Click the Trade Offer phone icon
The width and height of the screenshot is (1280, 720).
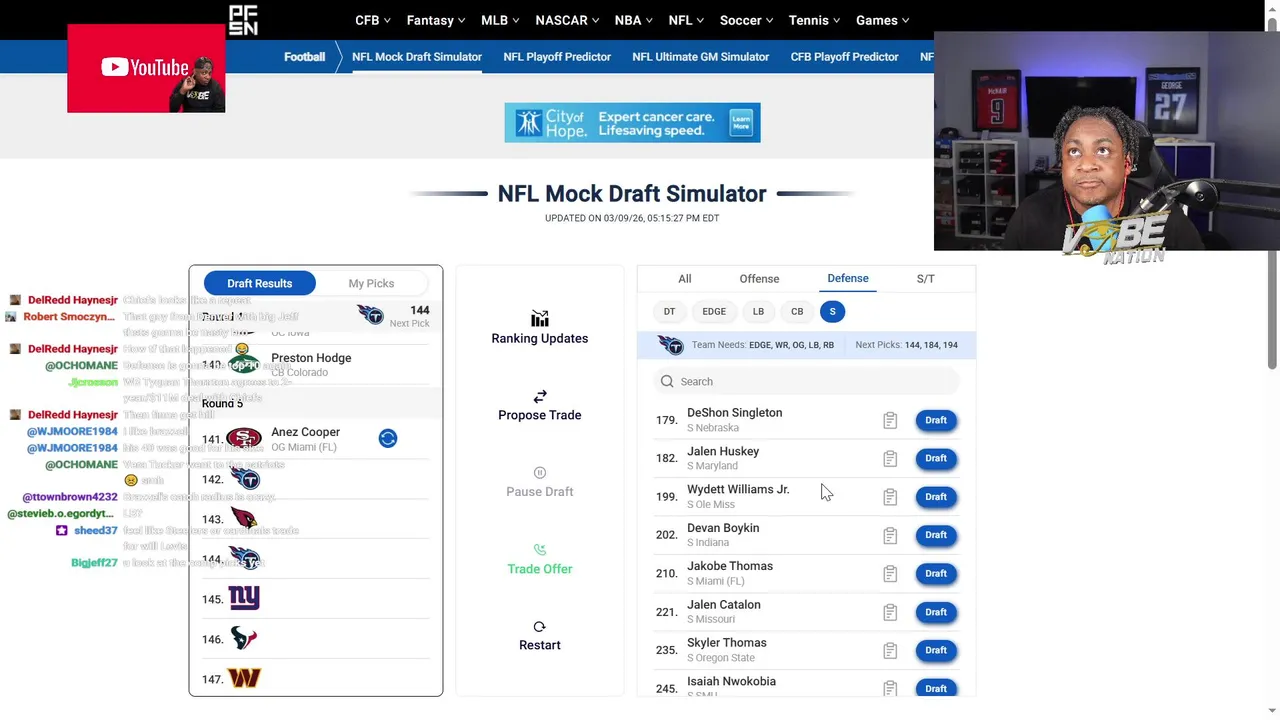point(540,550)
